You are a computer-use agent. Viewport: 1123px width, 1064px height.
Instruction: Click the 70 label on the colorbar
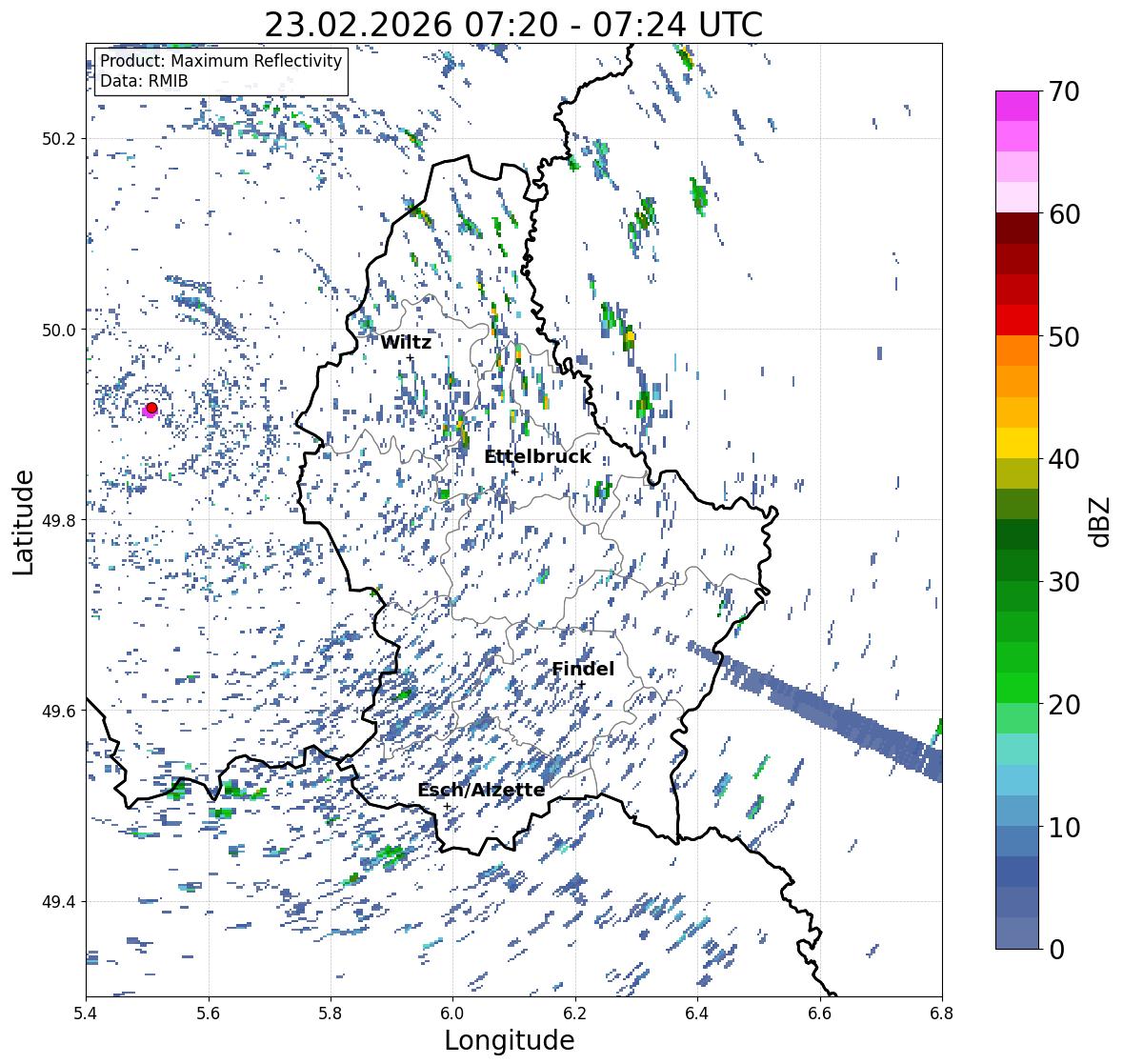(1064, 91)
